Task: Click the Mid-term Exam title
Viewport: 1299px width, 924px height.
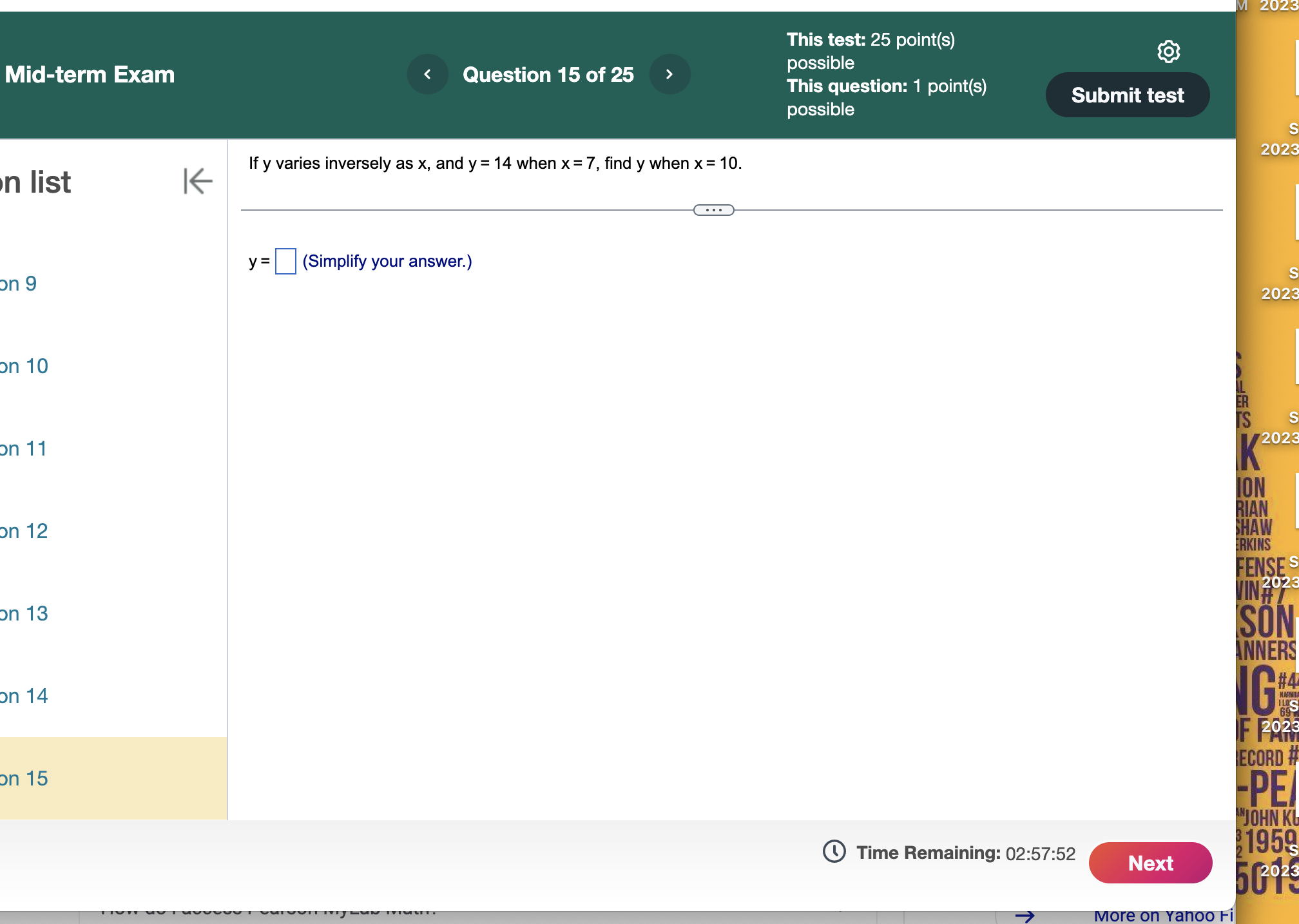Action: 90,74
